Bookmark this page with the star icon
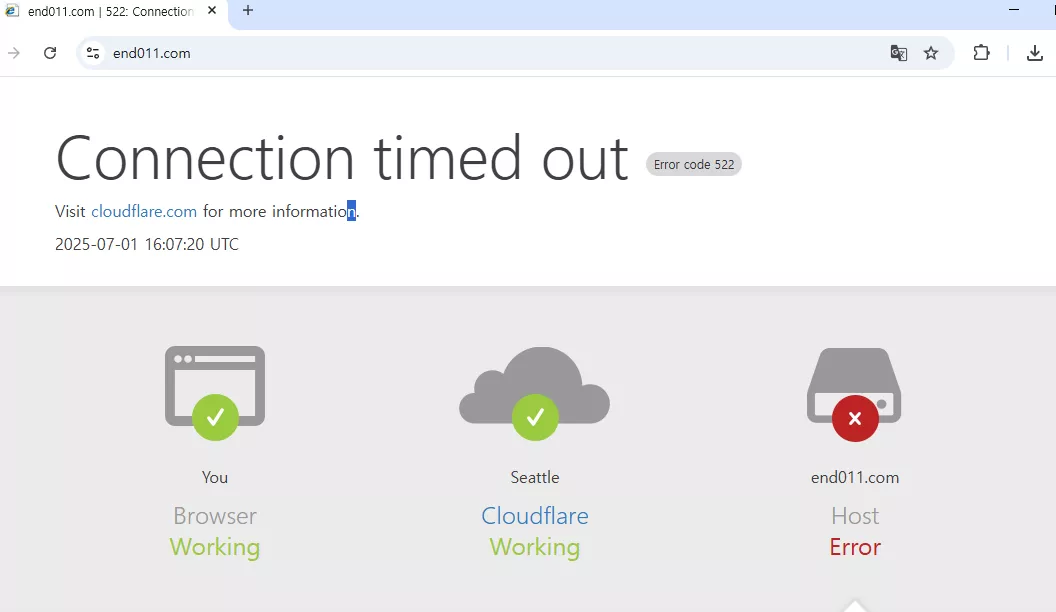1056x612 pixels. (931, 53)
